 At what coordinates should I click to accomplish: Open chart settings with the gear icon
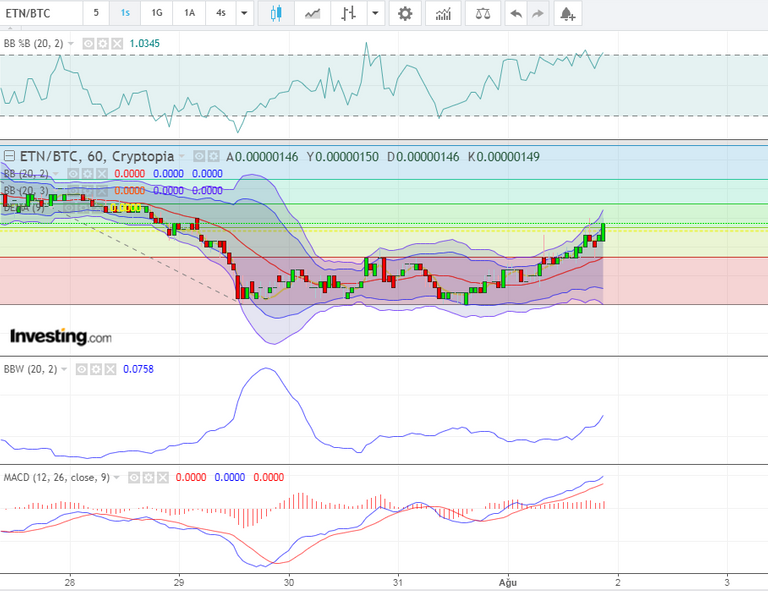pyautogui.click(x=405, y=13)
